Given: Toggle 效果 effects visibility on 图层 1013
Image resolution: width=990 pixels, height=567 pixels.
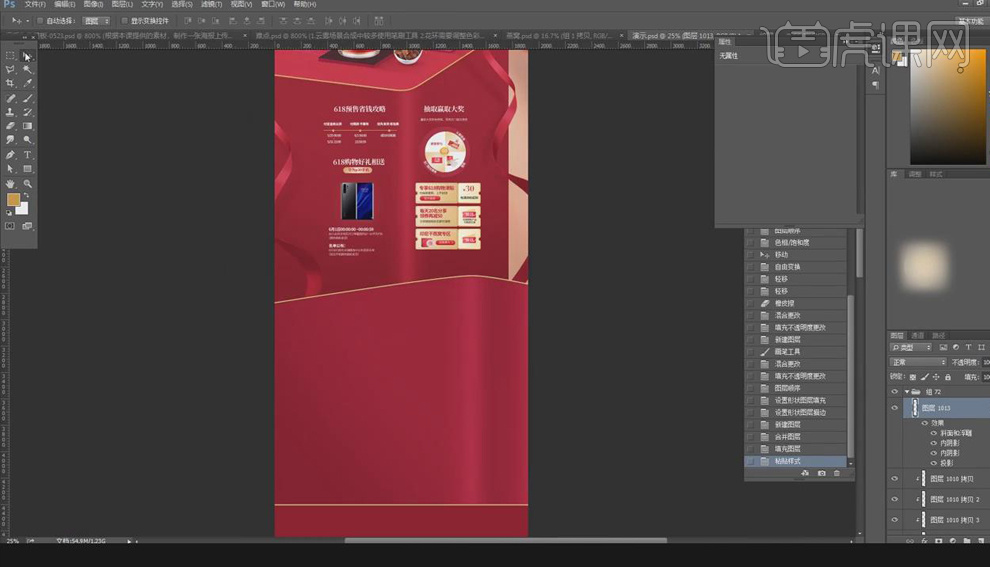Looking at the screenshot, I should pyautogui.click(x=925, y=423).
